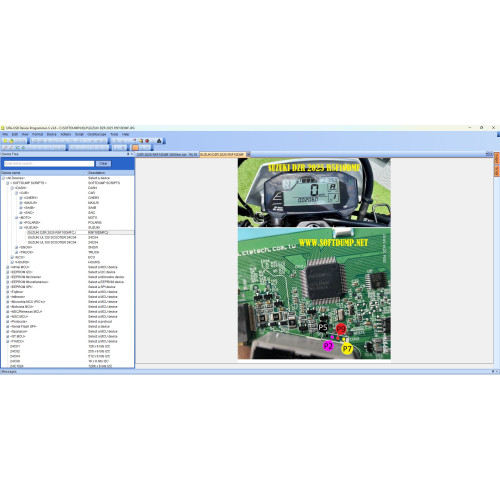Open the Device menu
The image size is (500, 500).
click(52, 134)
